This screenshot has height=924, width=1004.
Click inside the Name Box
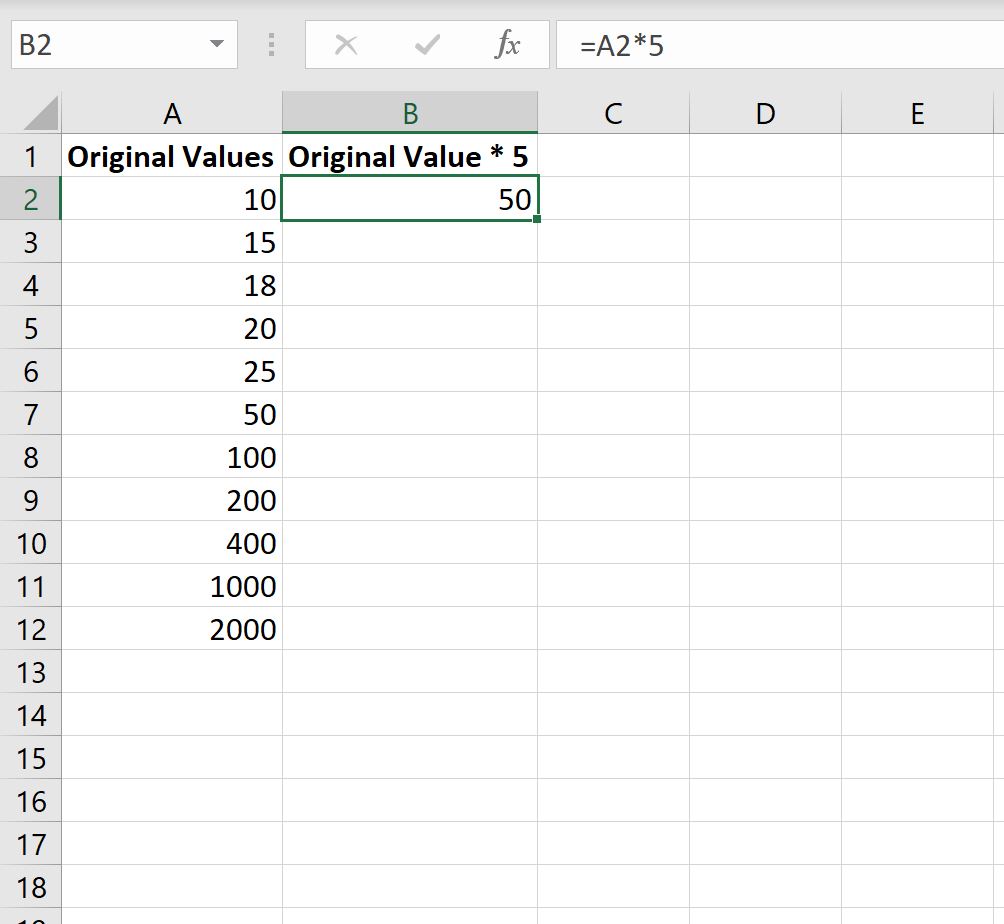[x=110, y=43]
